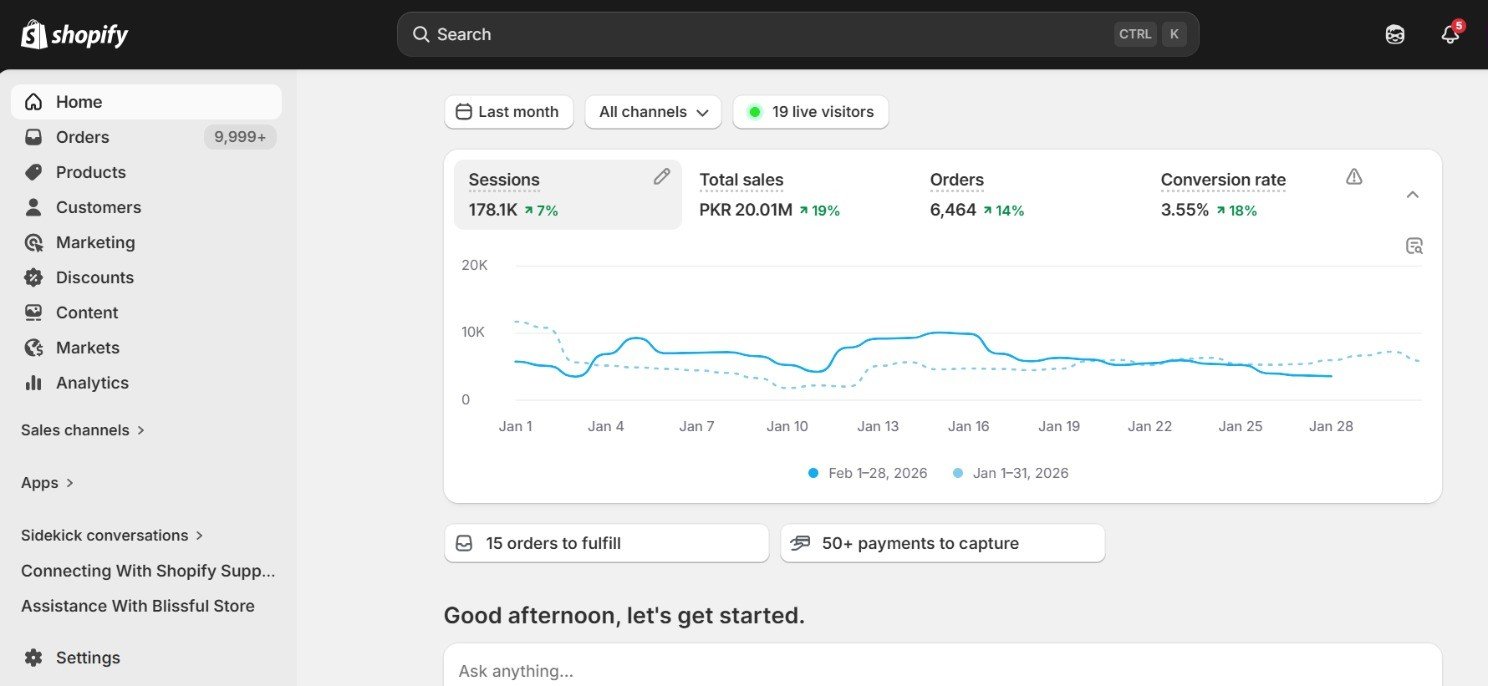Click the Settings gear icon
1488x686 pixels.
[34, 657]
